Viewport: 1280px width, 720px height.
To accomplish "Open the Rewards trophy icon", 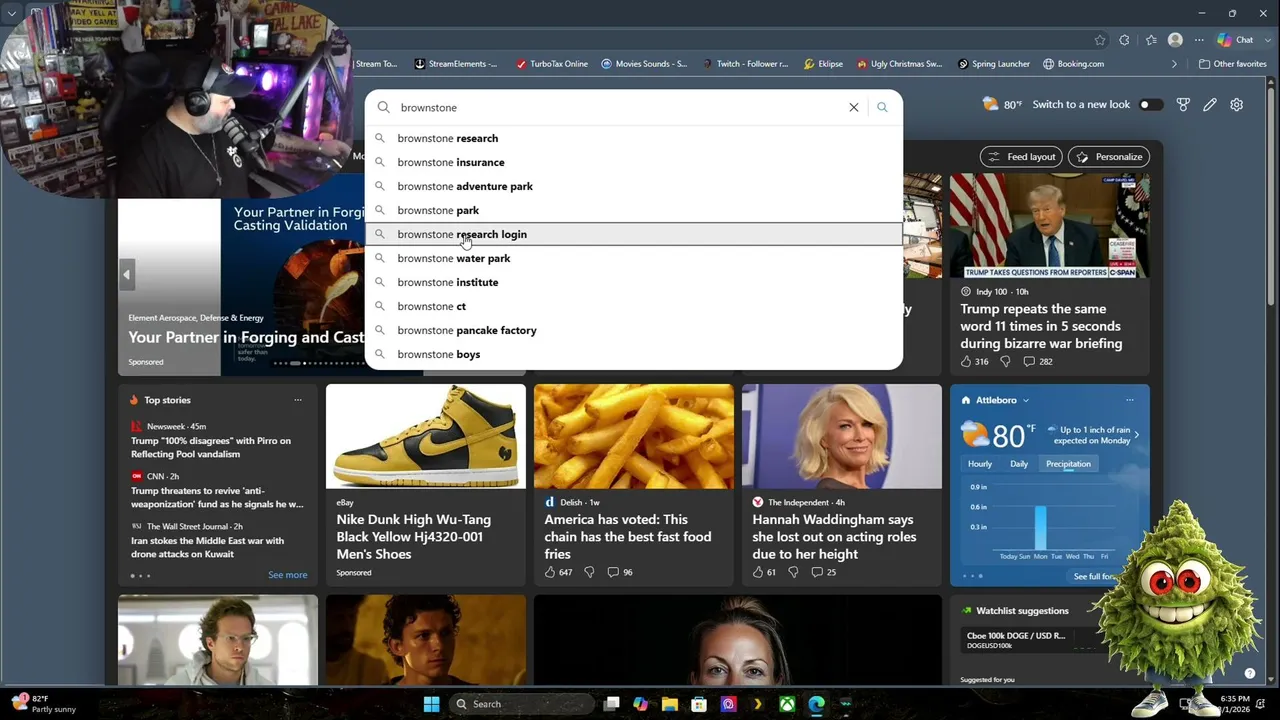I will pyautogui.click(x=1183, y=104).
